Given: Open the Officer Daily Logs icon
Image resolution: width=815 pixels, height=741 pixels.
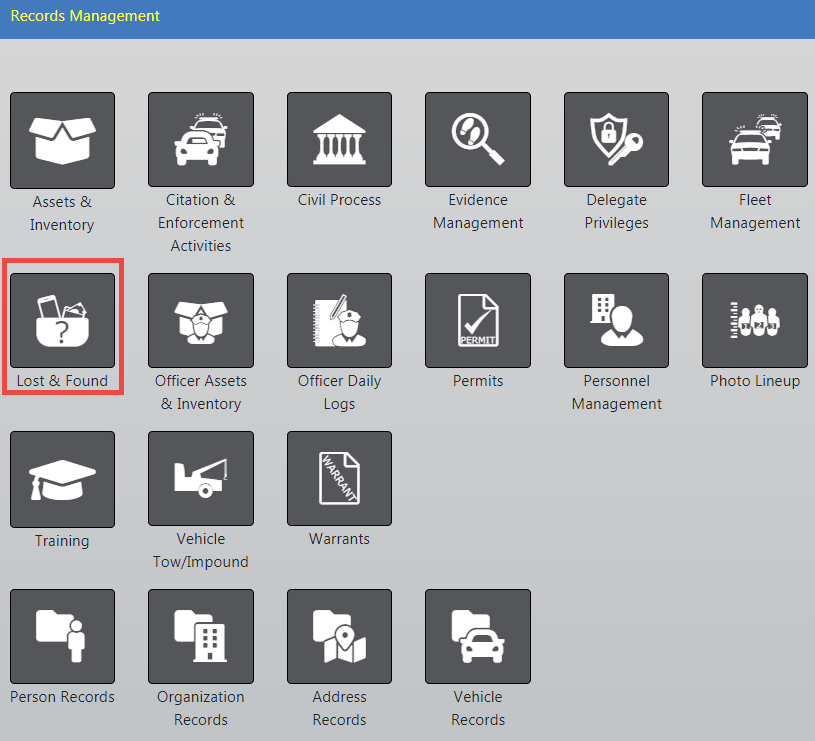Looking at the screenshot, I should (x=339, y=321).
